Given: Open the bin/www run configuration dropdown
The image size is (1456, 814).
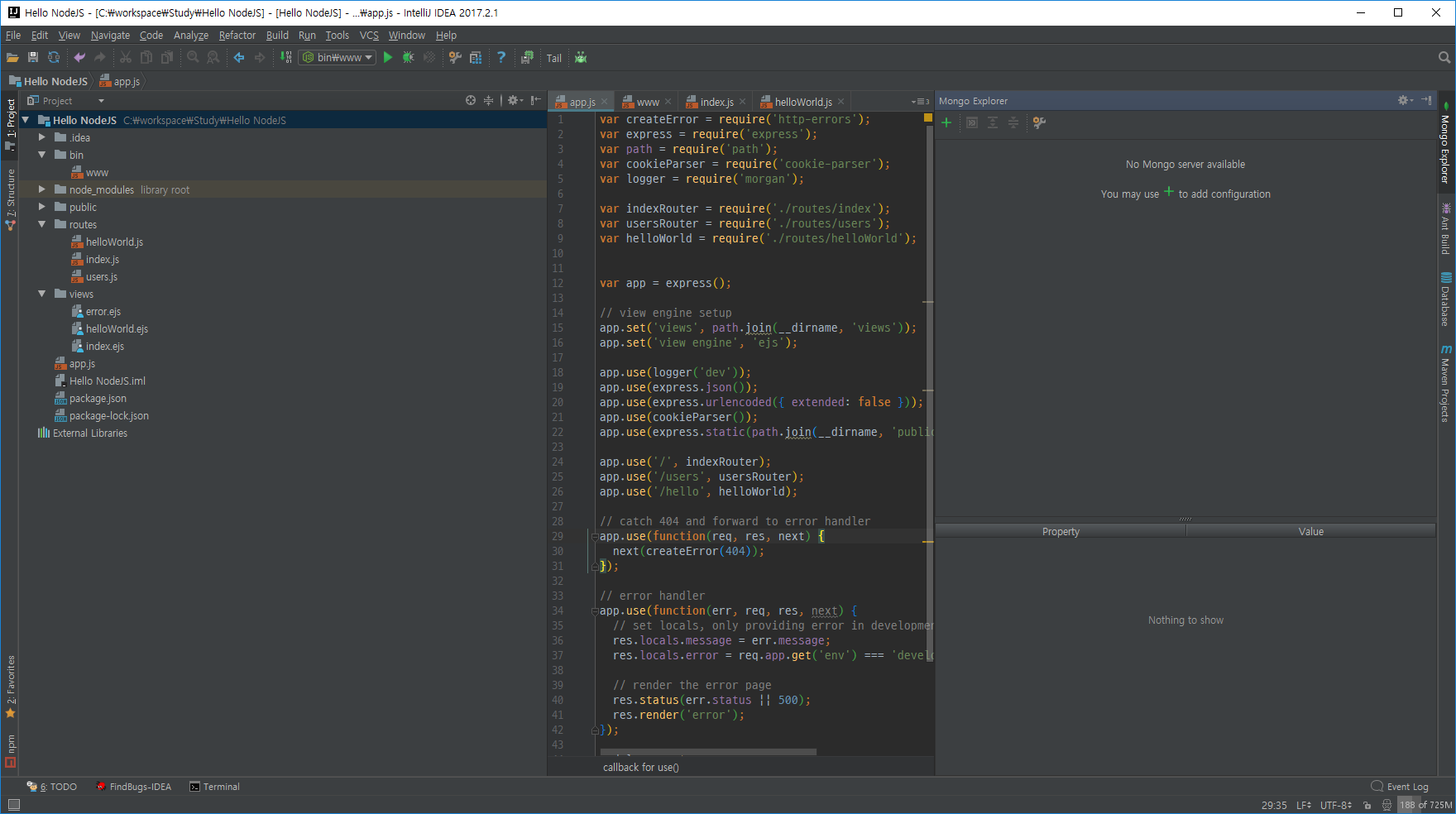Looking at the screenshot, I should (338, 58).
